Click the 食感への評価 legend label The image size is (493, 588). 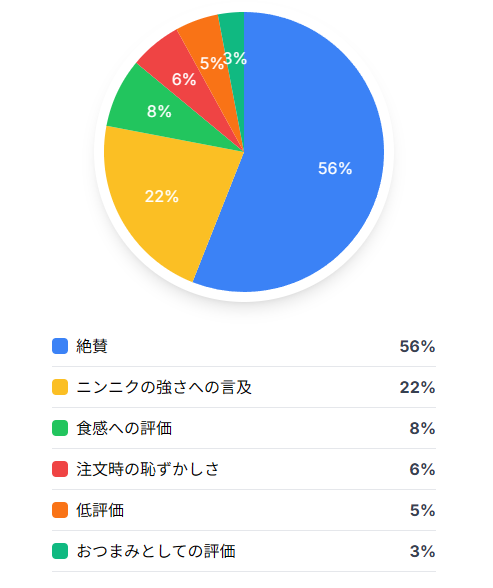pos(124,428)
